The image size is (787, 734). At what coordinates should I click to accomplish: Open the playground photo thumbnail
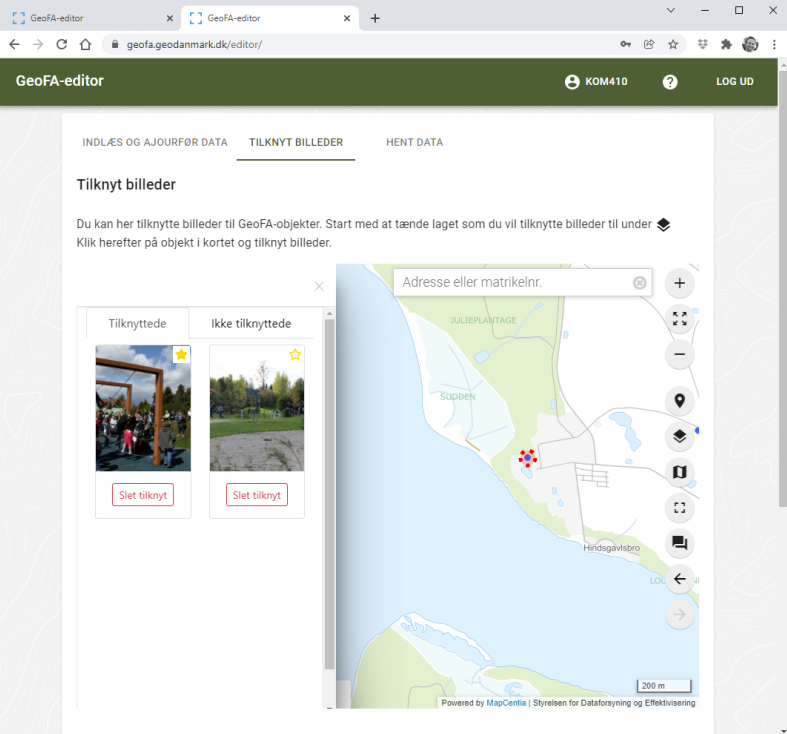tap(256, 408)
